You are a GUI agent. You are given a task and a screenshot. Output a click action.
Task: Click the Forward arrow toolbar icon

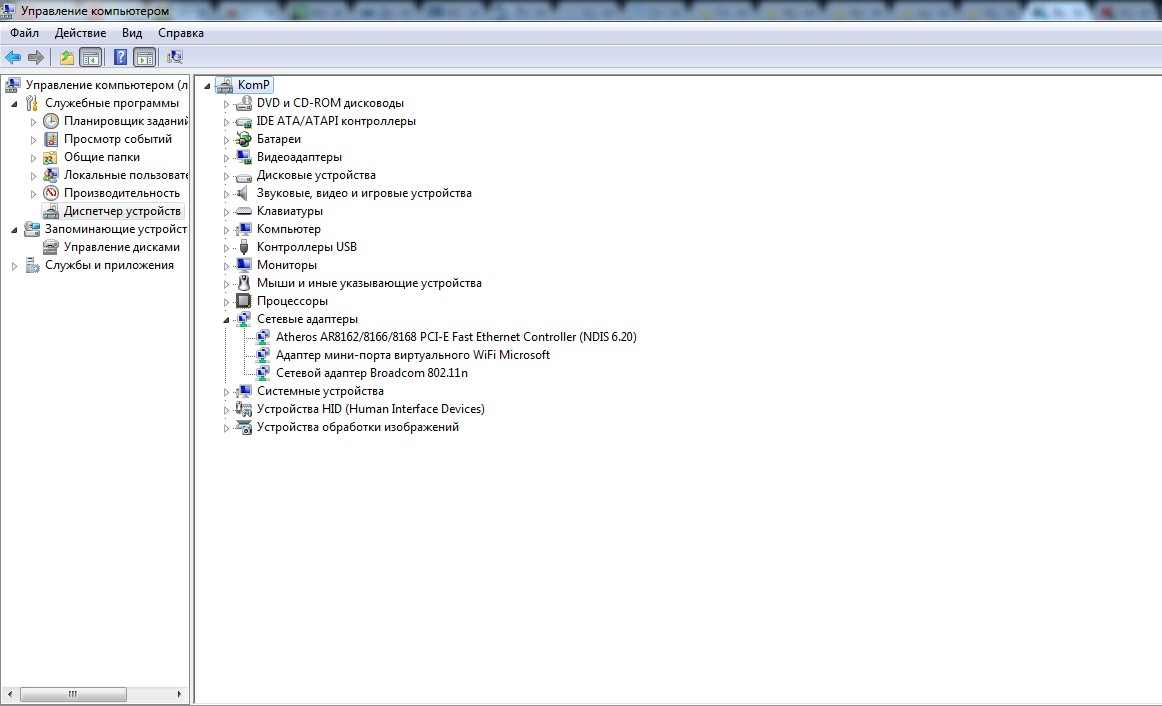(x=36, y=57)
